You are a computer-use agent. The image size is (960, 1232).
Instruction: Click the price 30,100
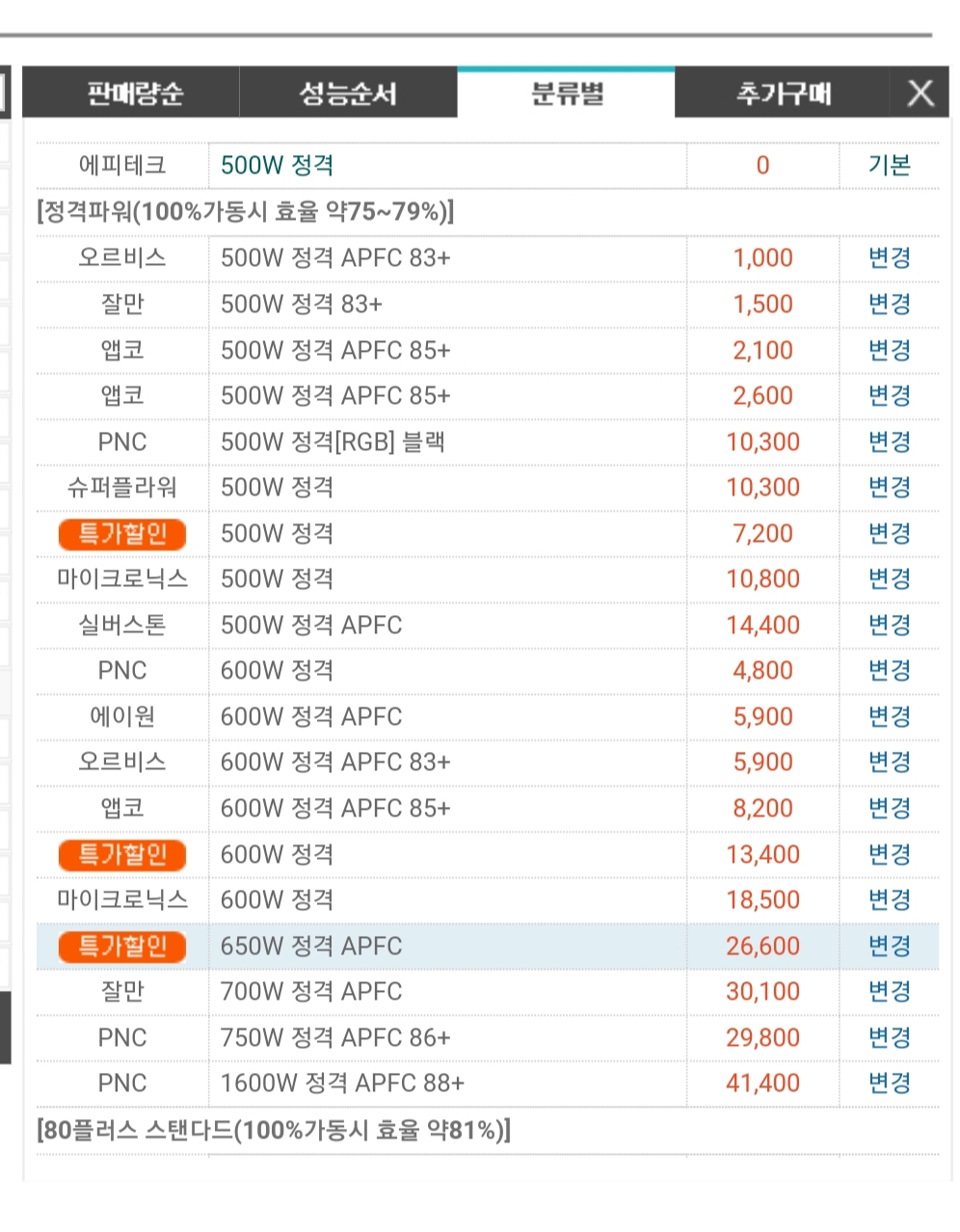point(762,991)
